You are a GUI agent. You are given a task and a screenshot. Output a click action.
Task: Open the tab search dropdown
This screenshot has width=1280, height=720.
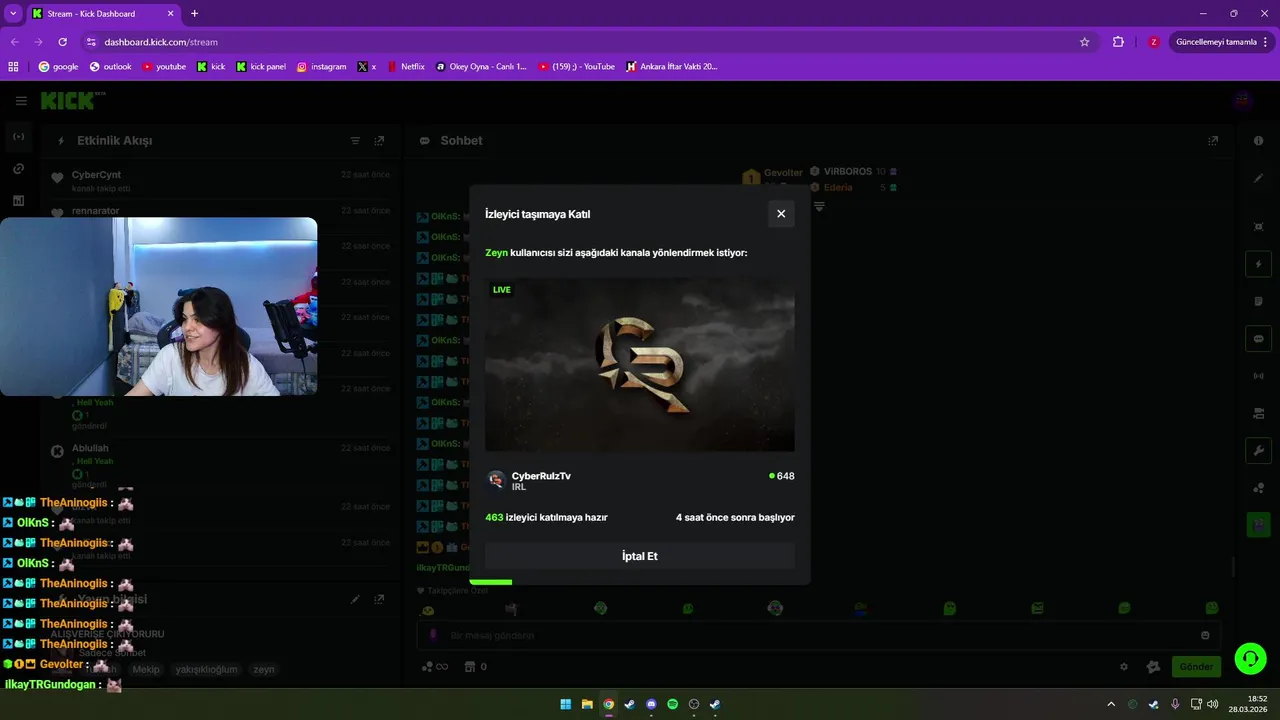pos(13,14)
